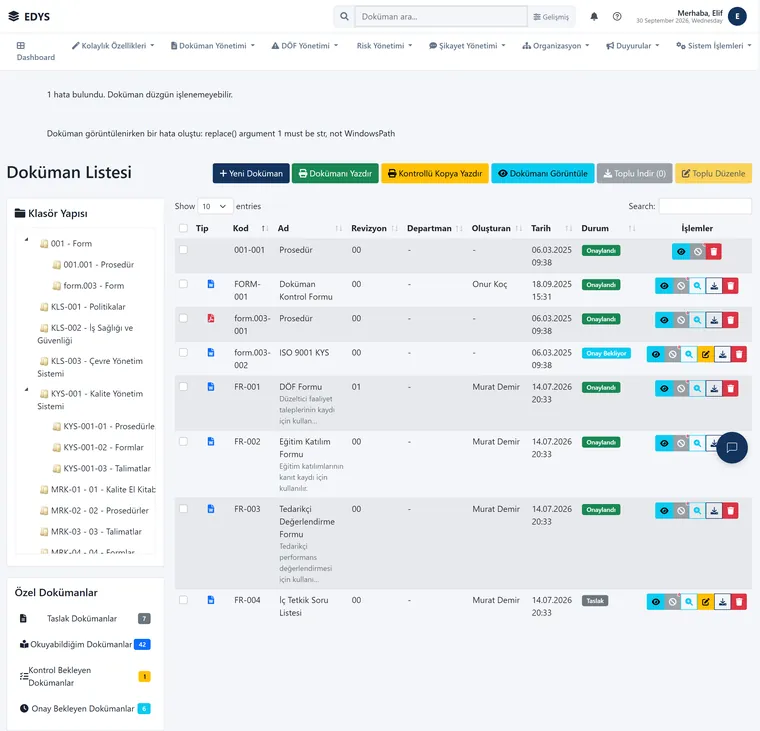Sort table by Departman column

(x=434, y=228)
